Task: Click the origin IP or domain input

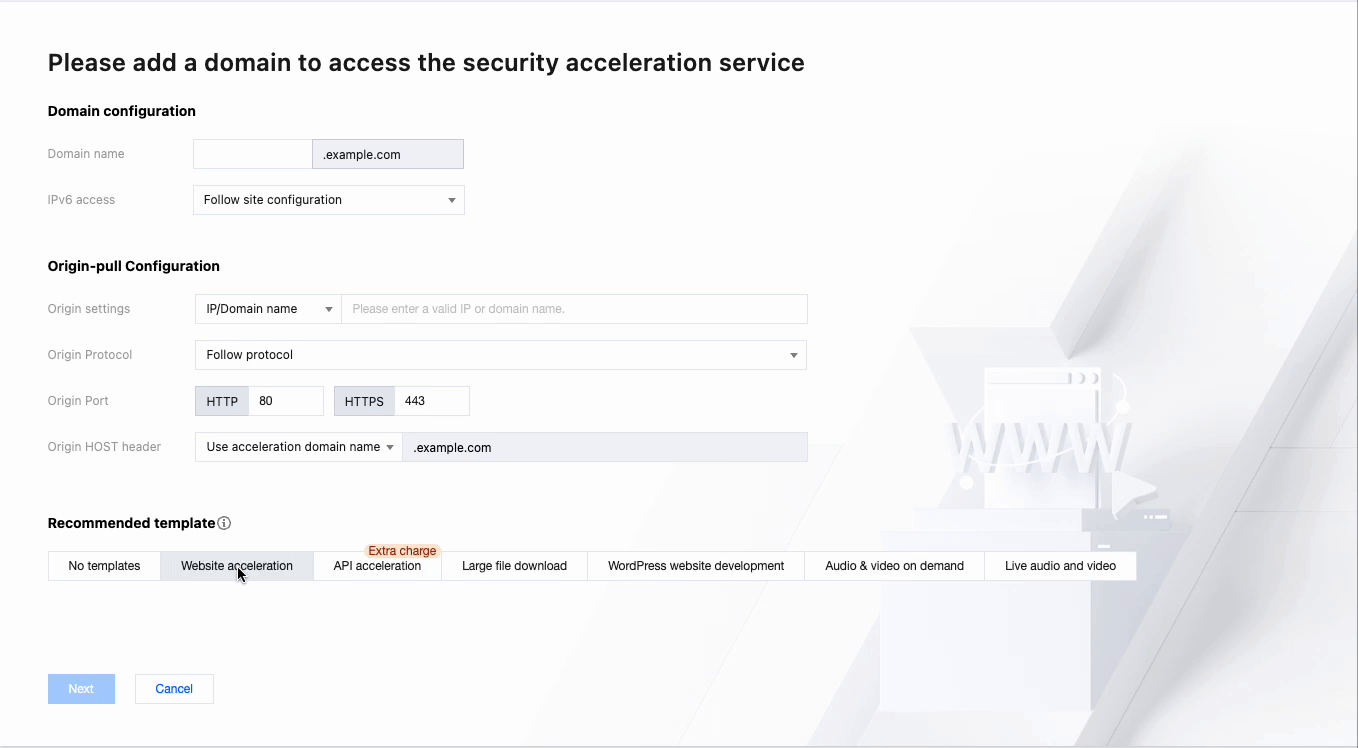Action: pyautogui.click(x=574, y=309)
